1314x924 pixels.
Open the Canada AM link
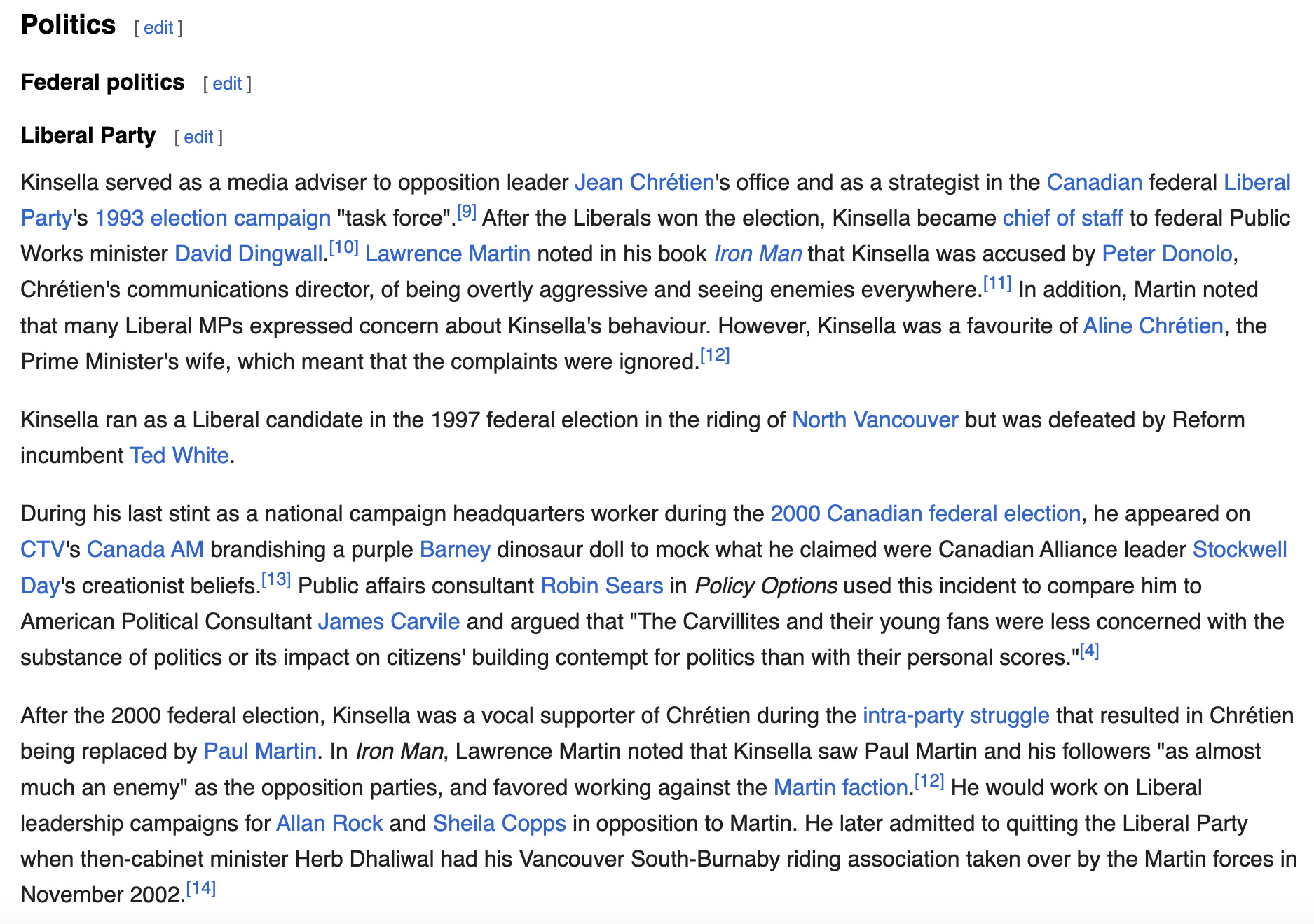click(145, 549)
